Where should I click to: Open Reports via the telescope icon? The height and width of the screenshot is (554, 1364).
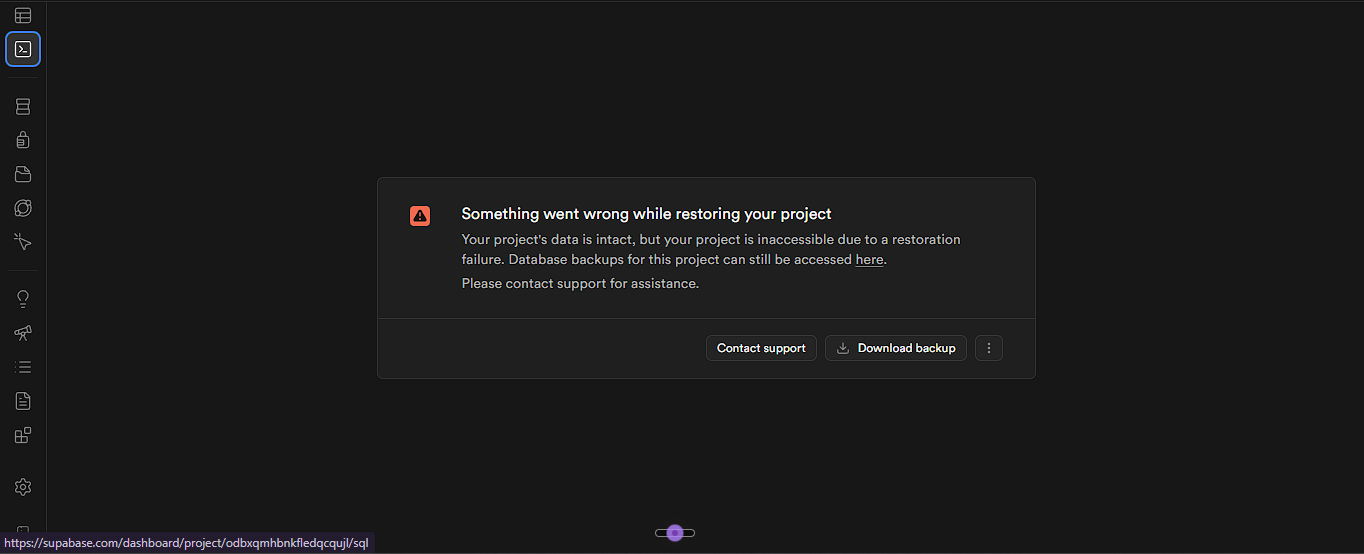point(23,333)
